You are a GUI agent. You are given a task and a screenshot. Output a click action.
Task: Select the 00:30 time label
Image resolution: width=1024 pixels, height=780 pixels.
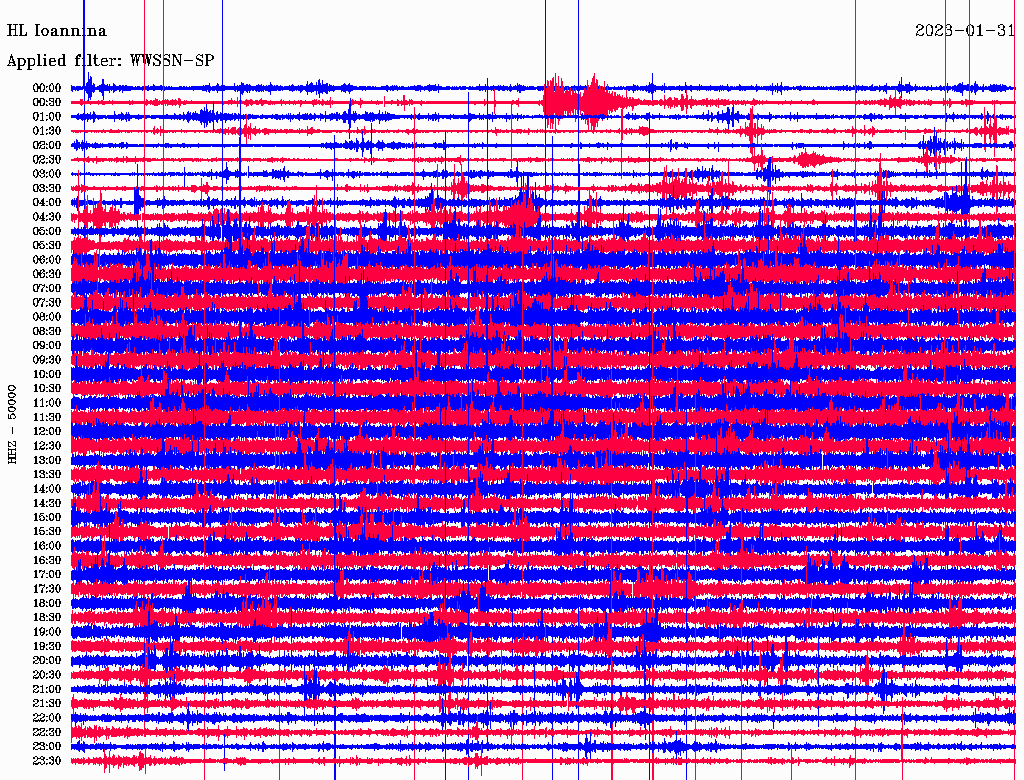click(47, 102)
